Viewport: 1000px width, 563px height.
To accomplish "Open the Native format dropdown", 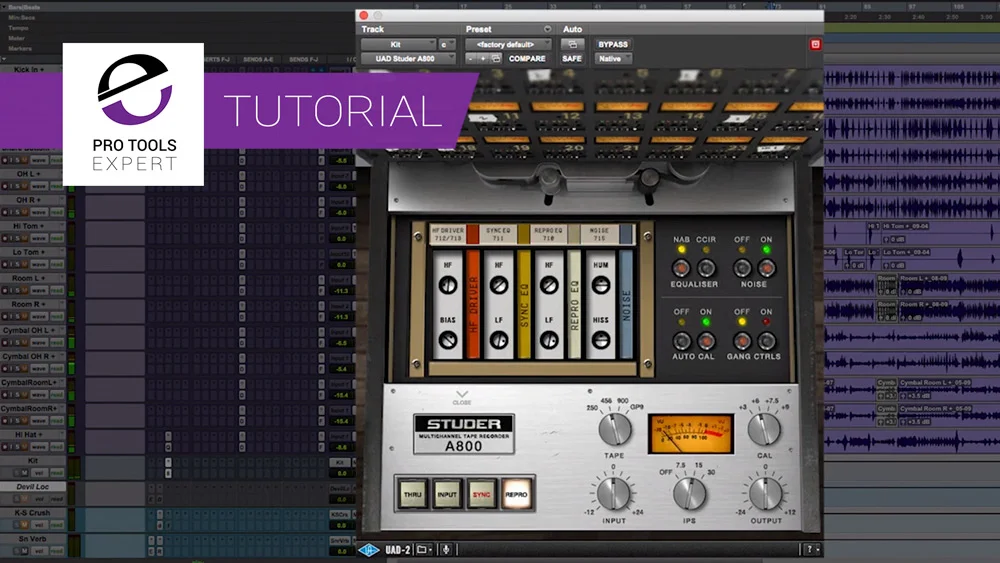I will pos(613,59).
